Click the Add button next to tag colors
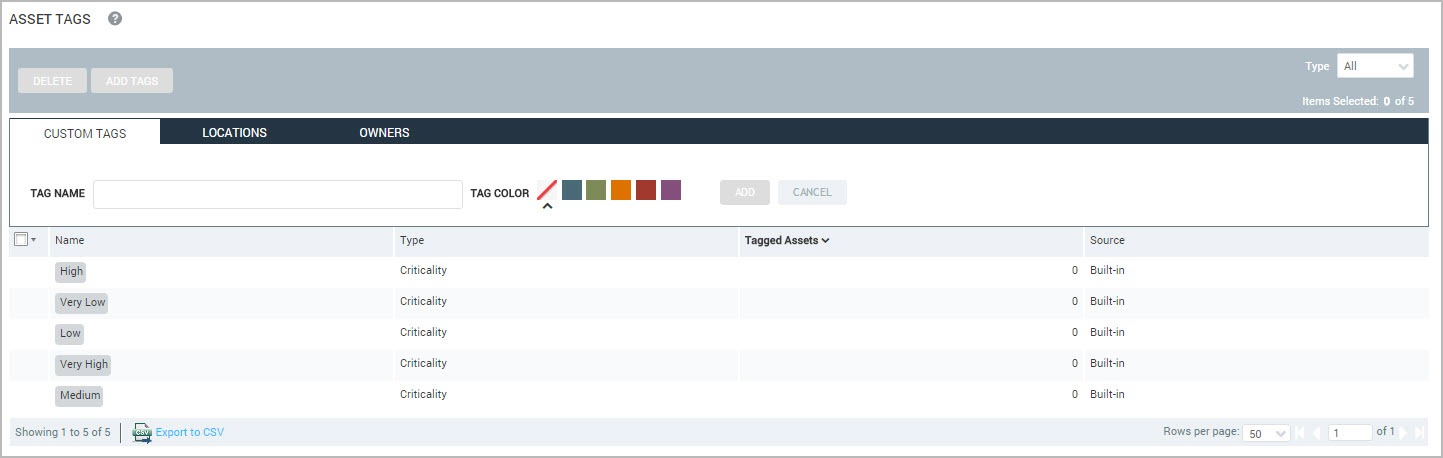1443x458 pixels. click(745, 192)
